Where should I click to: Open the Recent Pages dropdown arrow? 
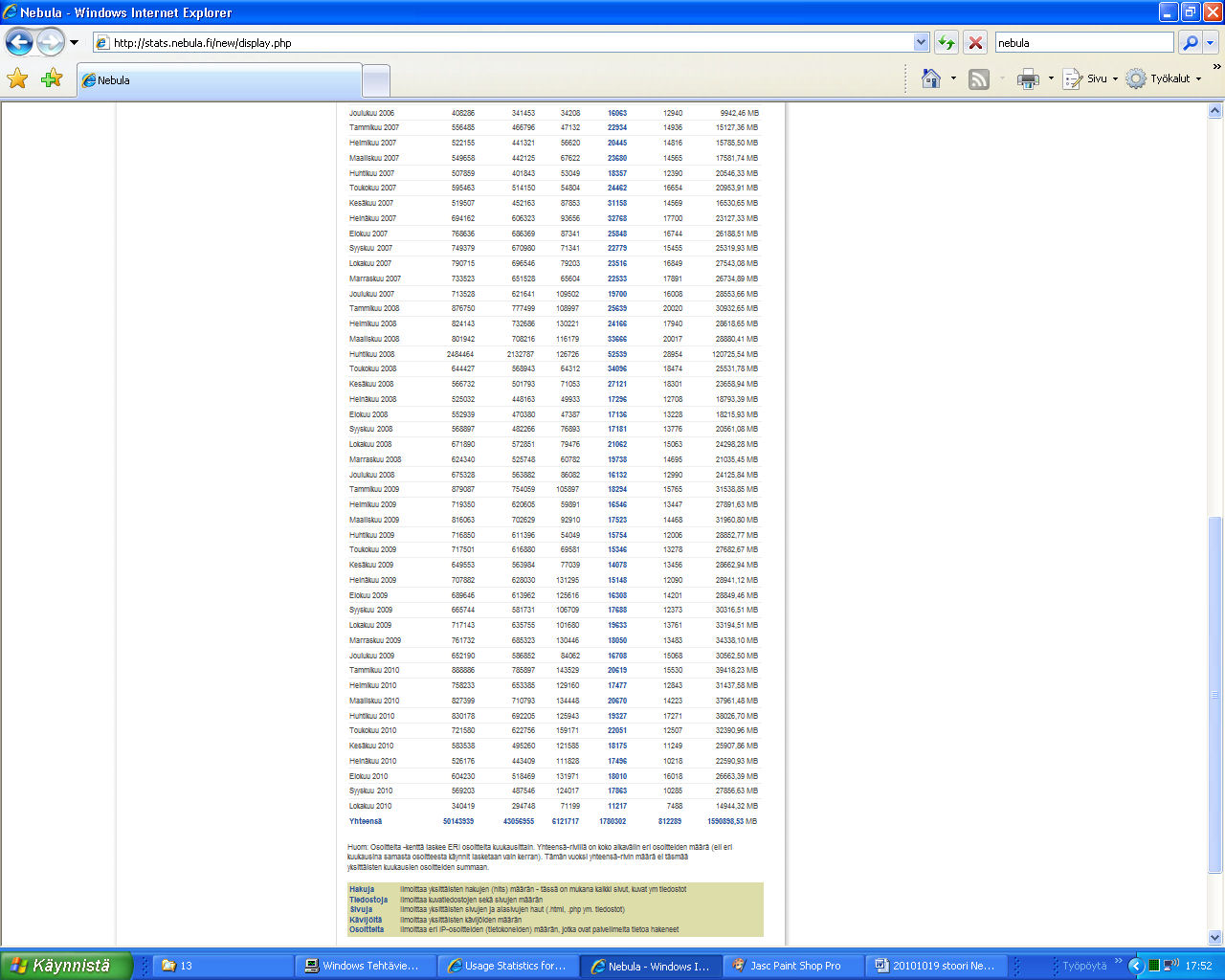(x=74, y=42)
